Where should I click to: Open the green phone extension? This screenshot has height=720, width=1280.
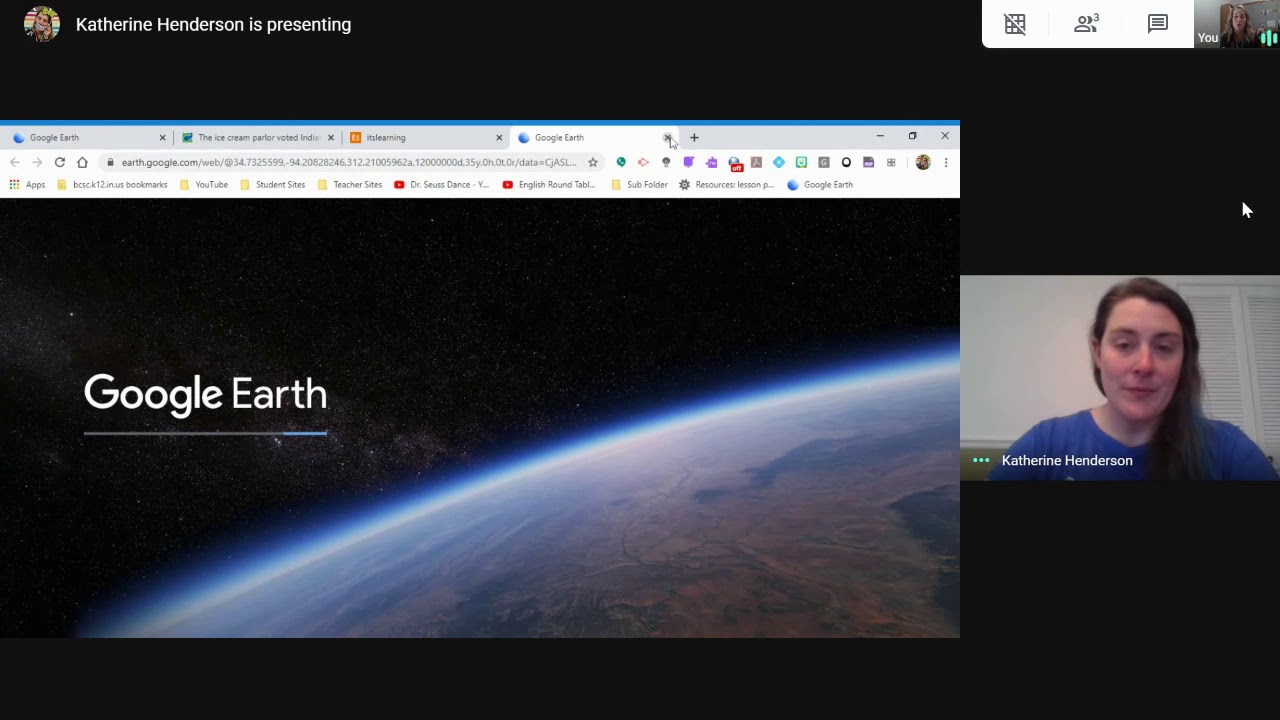[x=621, y=162]
